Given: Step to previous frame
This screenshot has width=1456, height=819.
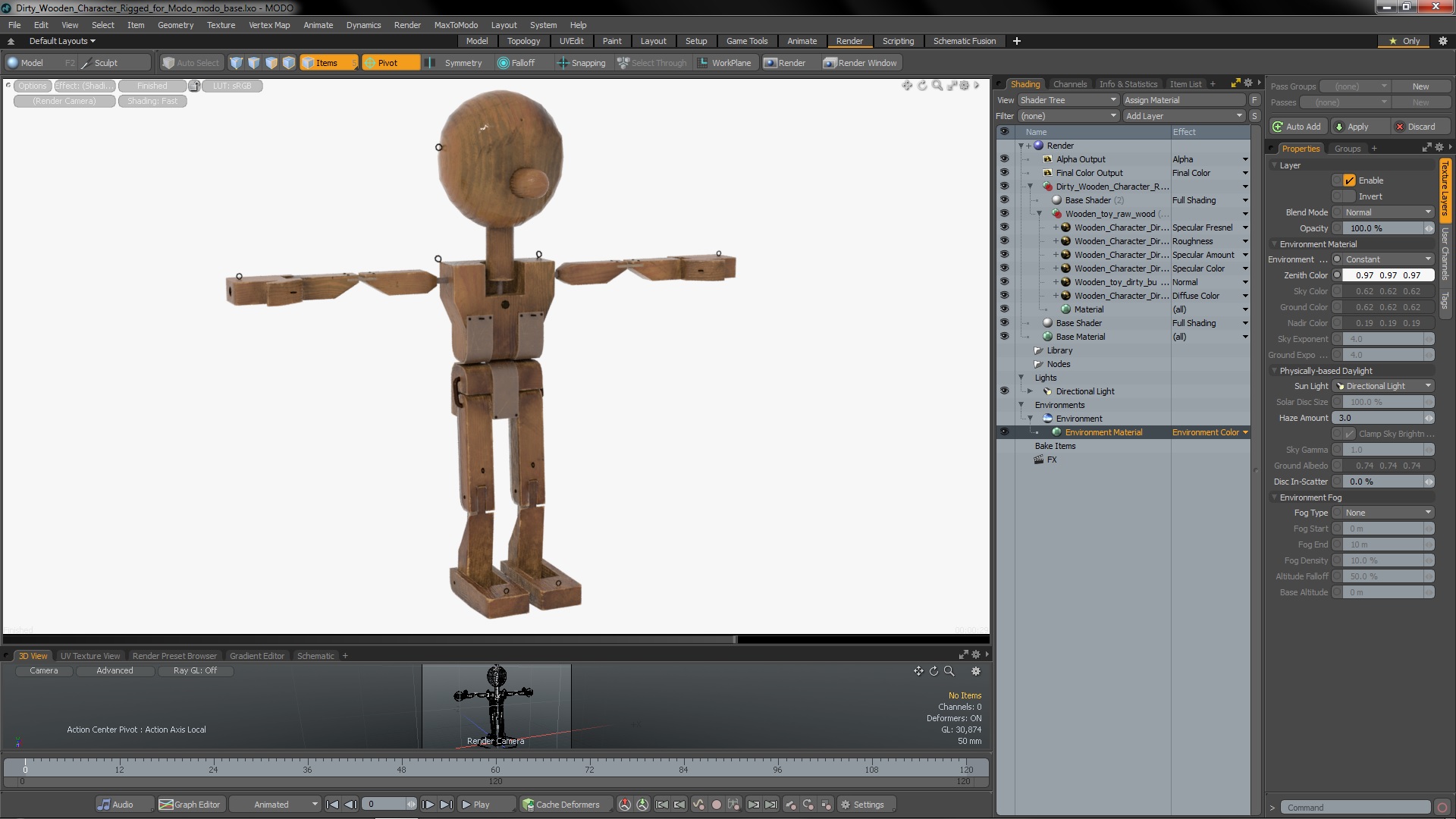Looking at the screenshot, I should coord(351,805).
